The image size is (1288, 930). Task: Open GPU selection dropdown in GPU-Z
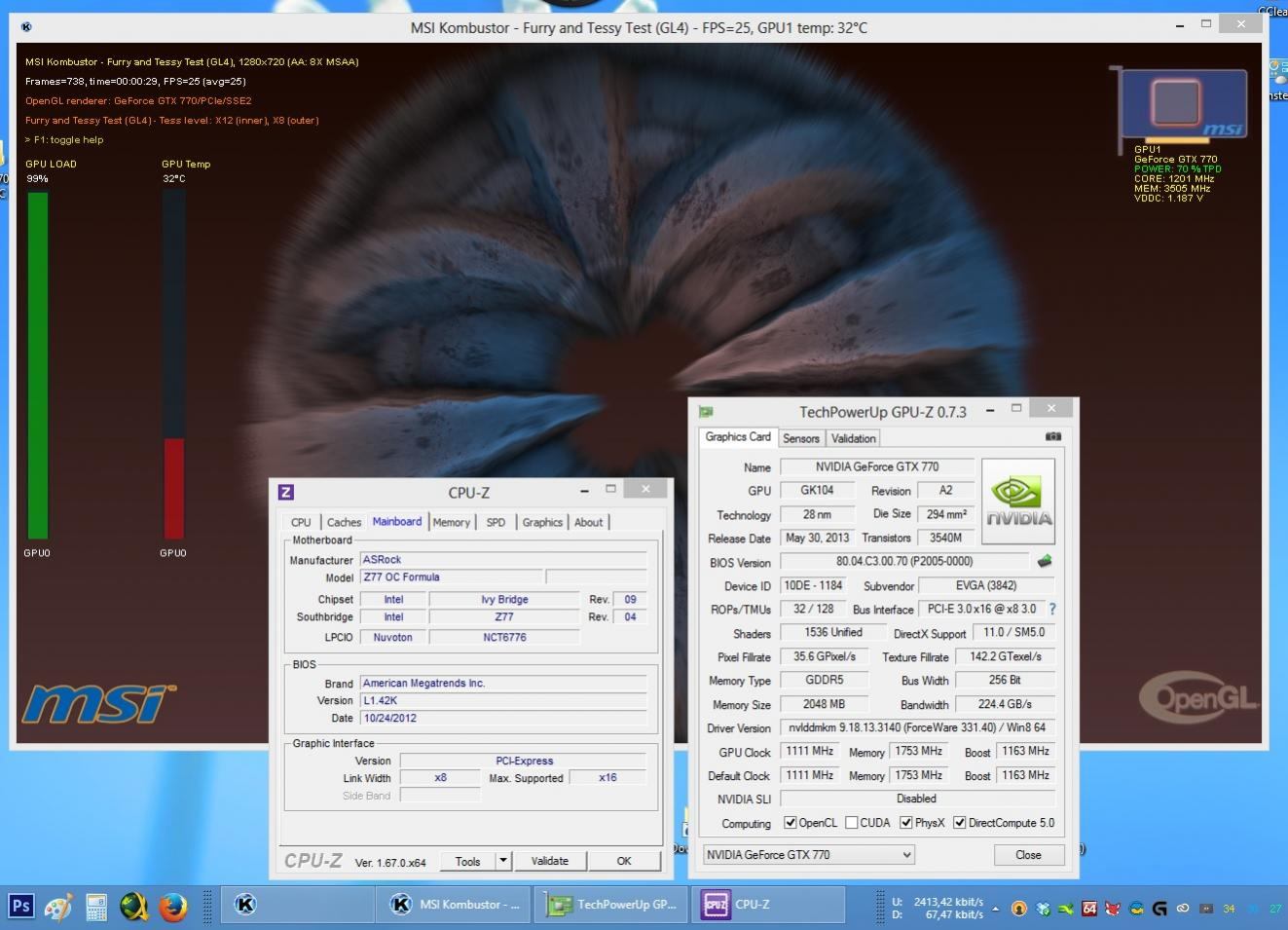pyautogui.click(x=809, y=855)
